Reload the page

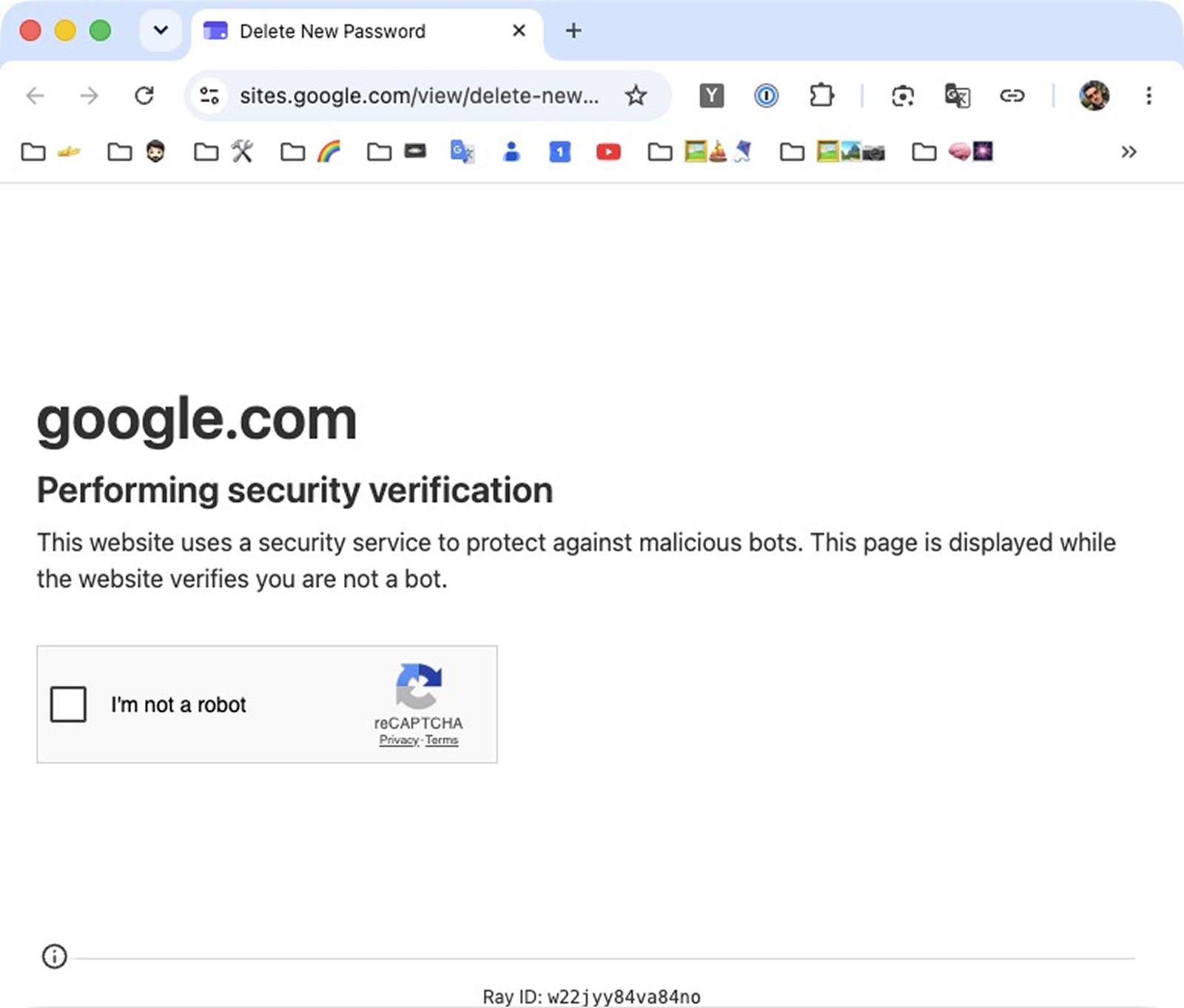pyautogui.click(x=144, y=95)
